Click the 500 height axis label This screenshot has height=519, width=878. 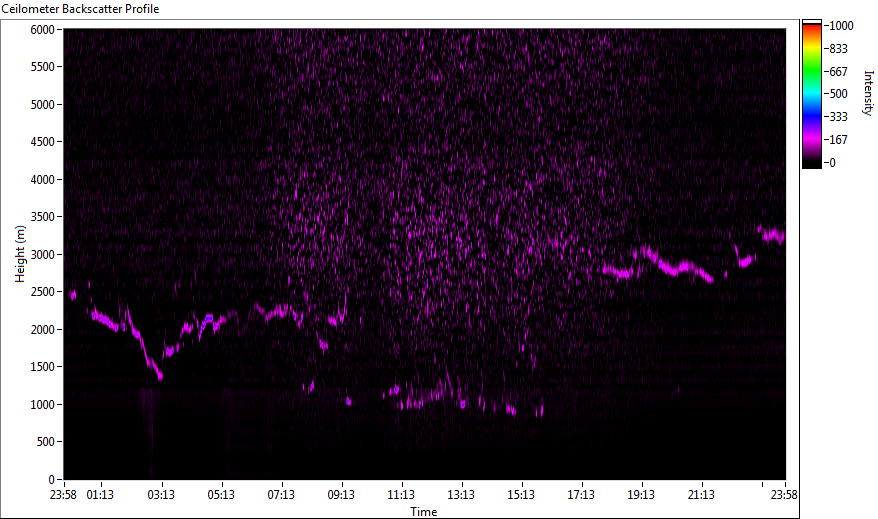[x=46, y=442]
